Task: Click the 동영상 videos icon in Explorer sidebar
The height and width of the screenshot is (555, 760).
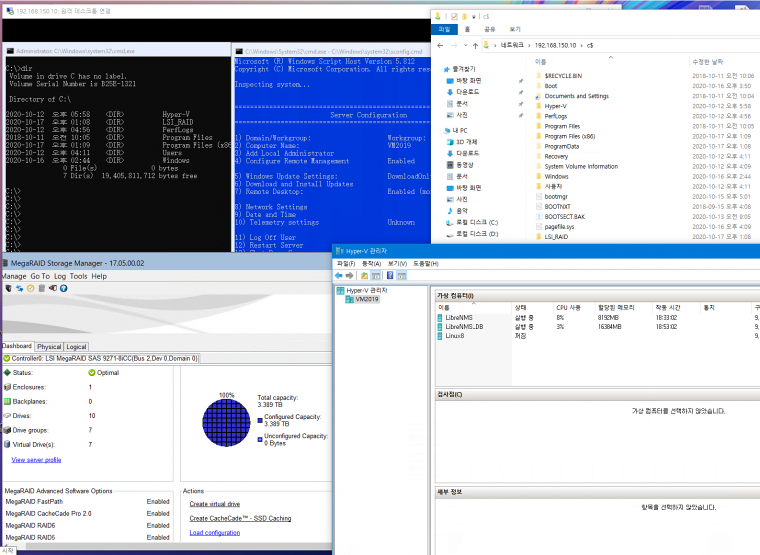Action: (x=449, y=165)
